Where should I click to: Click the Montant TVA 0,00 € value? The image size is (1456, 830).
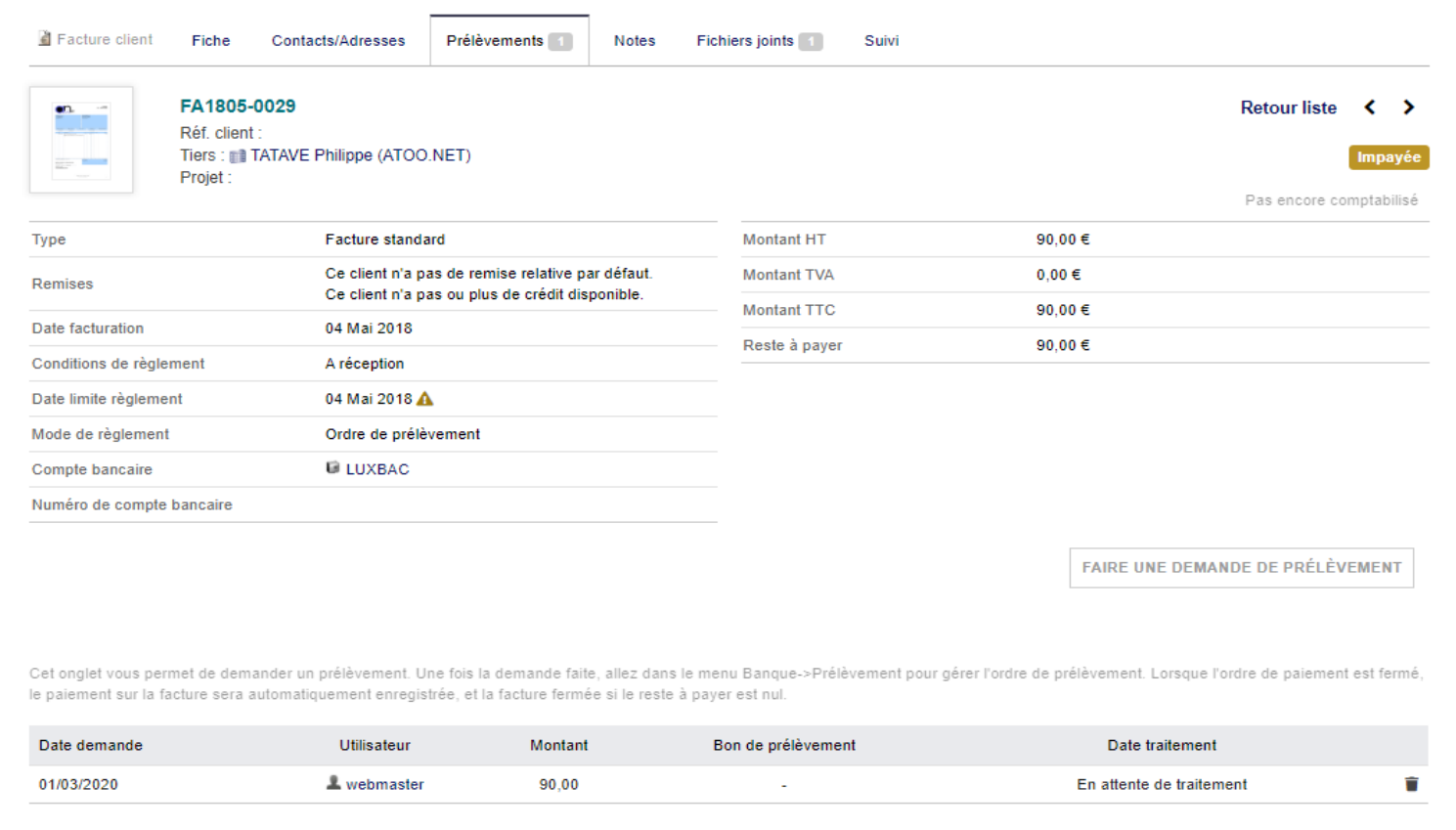tap(1059, 275)
